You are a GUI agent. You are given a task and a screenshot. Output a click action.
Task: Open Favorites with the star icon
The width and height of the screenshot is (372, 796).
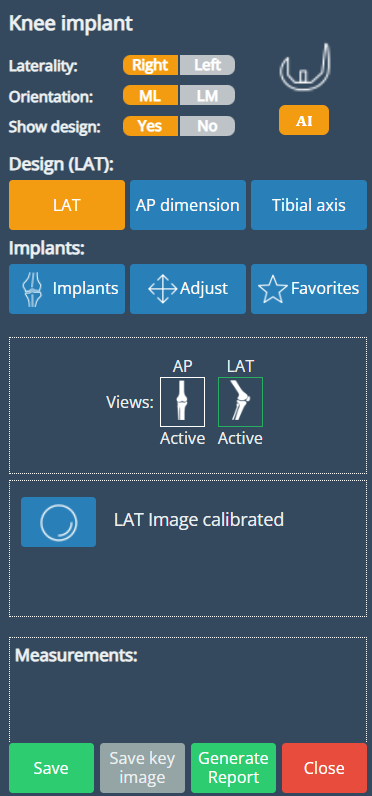pos(309,289)
